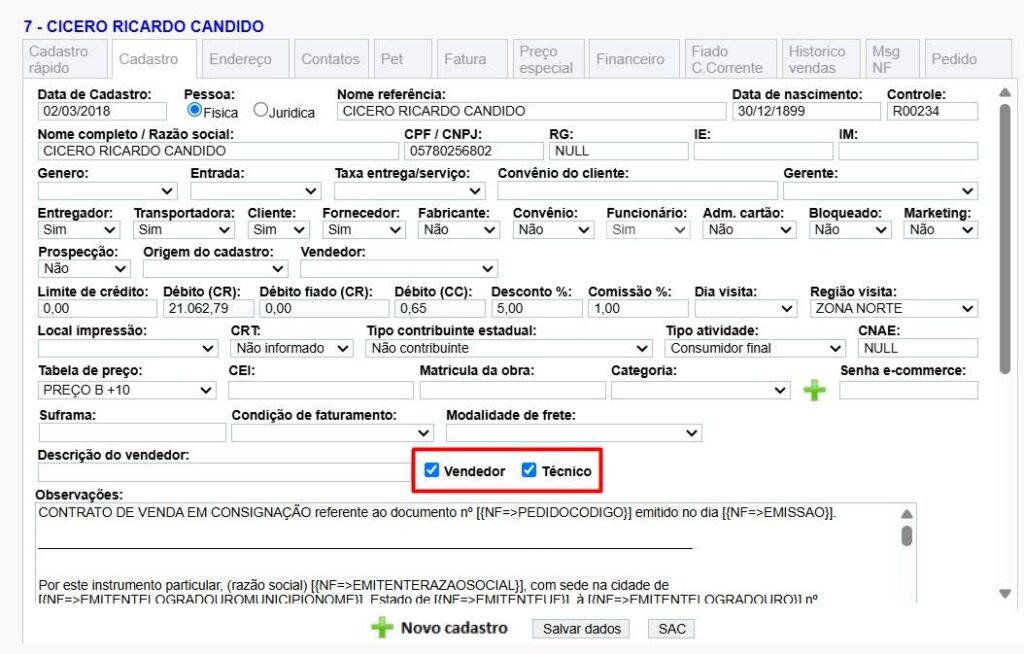Open the Prospecção dropdown
Viewport: 1024px width, 654px height.
(x=84, y=269)
